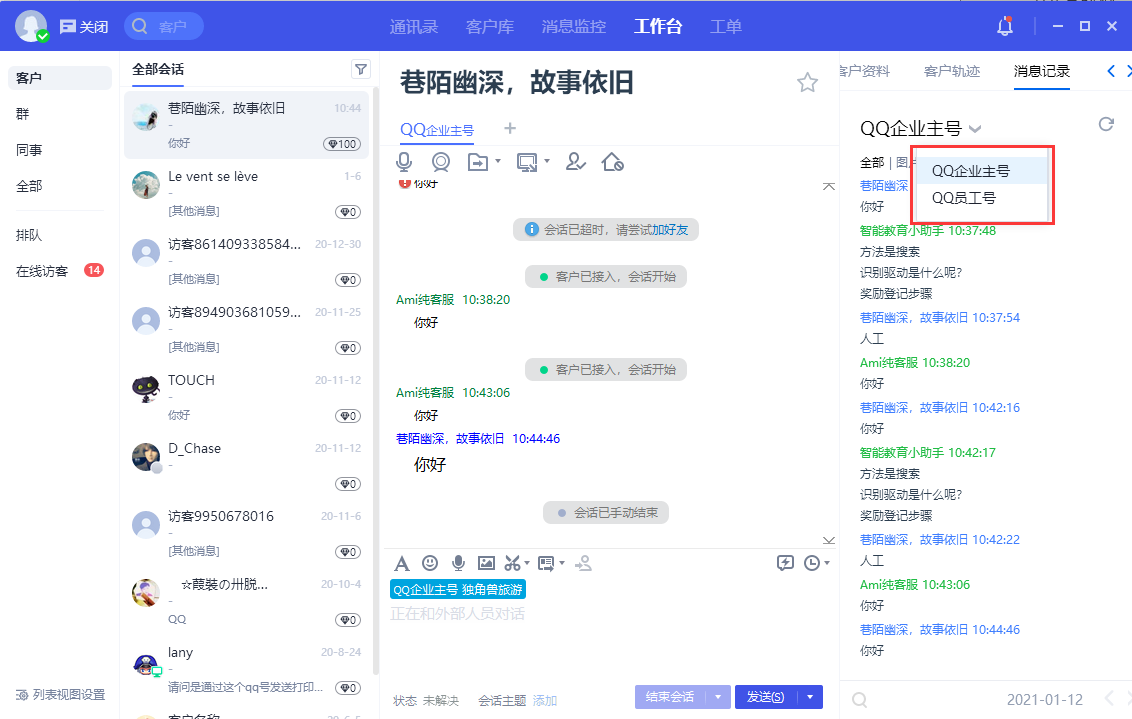Open the 工单 tab
The image size is (1132, 719).
coord(726,27)
